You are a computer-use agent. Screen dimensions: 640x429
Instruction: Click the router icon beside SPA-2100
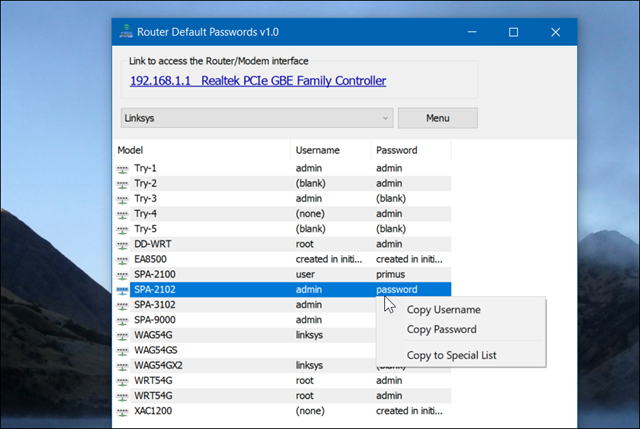123,274
